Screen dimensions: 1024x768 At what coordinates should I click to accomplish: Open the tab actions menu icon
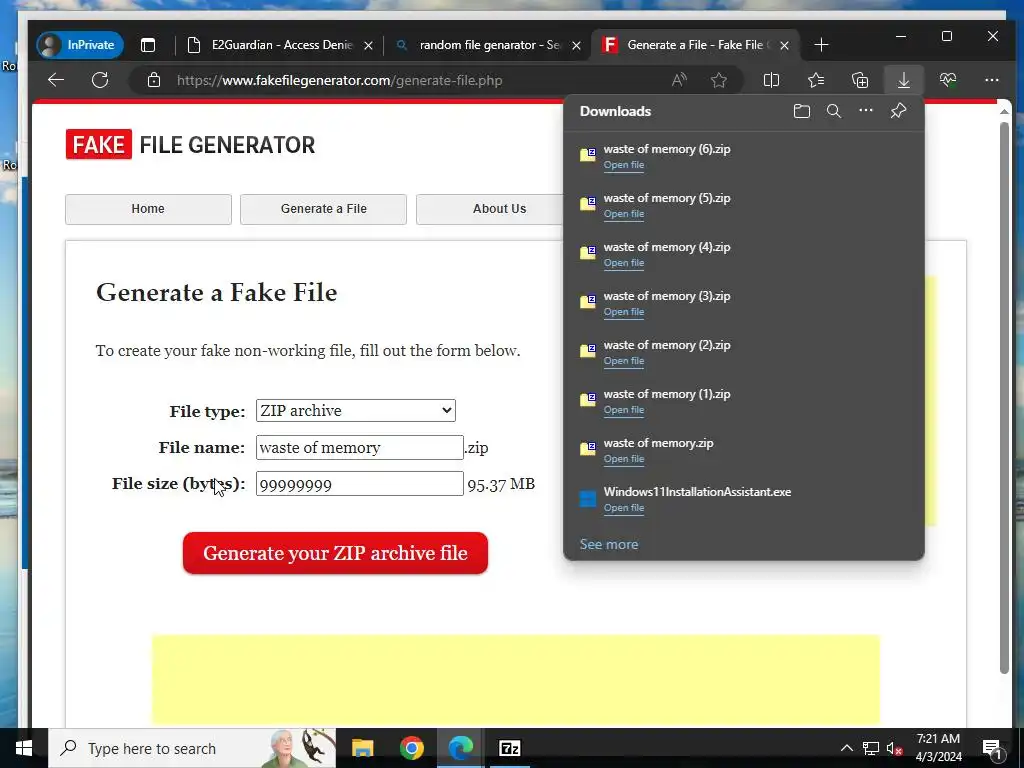[148, 45]
